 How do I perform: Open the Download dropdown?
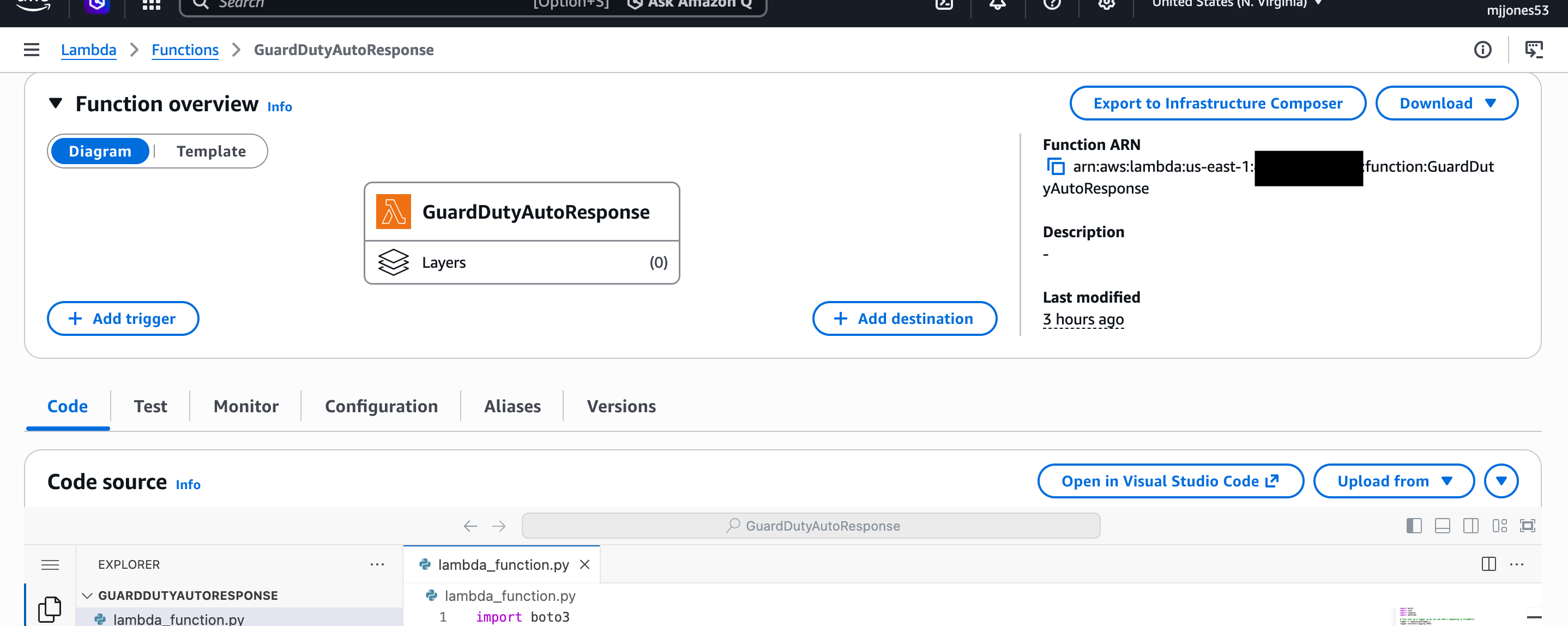click(1446, 104)
